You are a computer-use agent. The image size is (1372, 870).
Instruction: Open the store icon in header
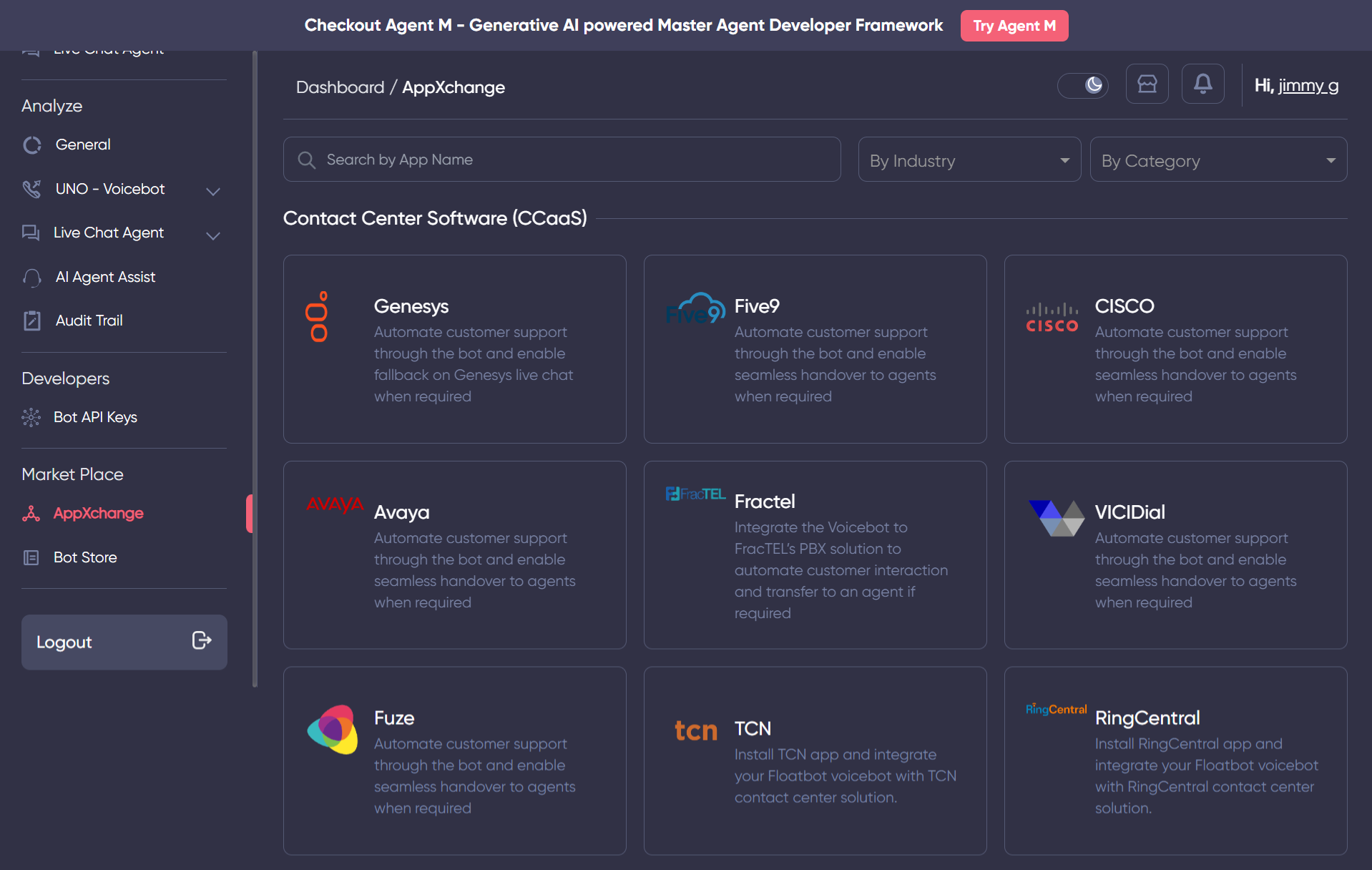(1147, 84)
